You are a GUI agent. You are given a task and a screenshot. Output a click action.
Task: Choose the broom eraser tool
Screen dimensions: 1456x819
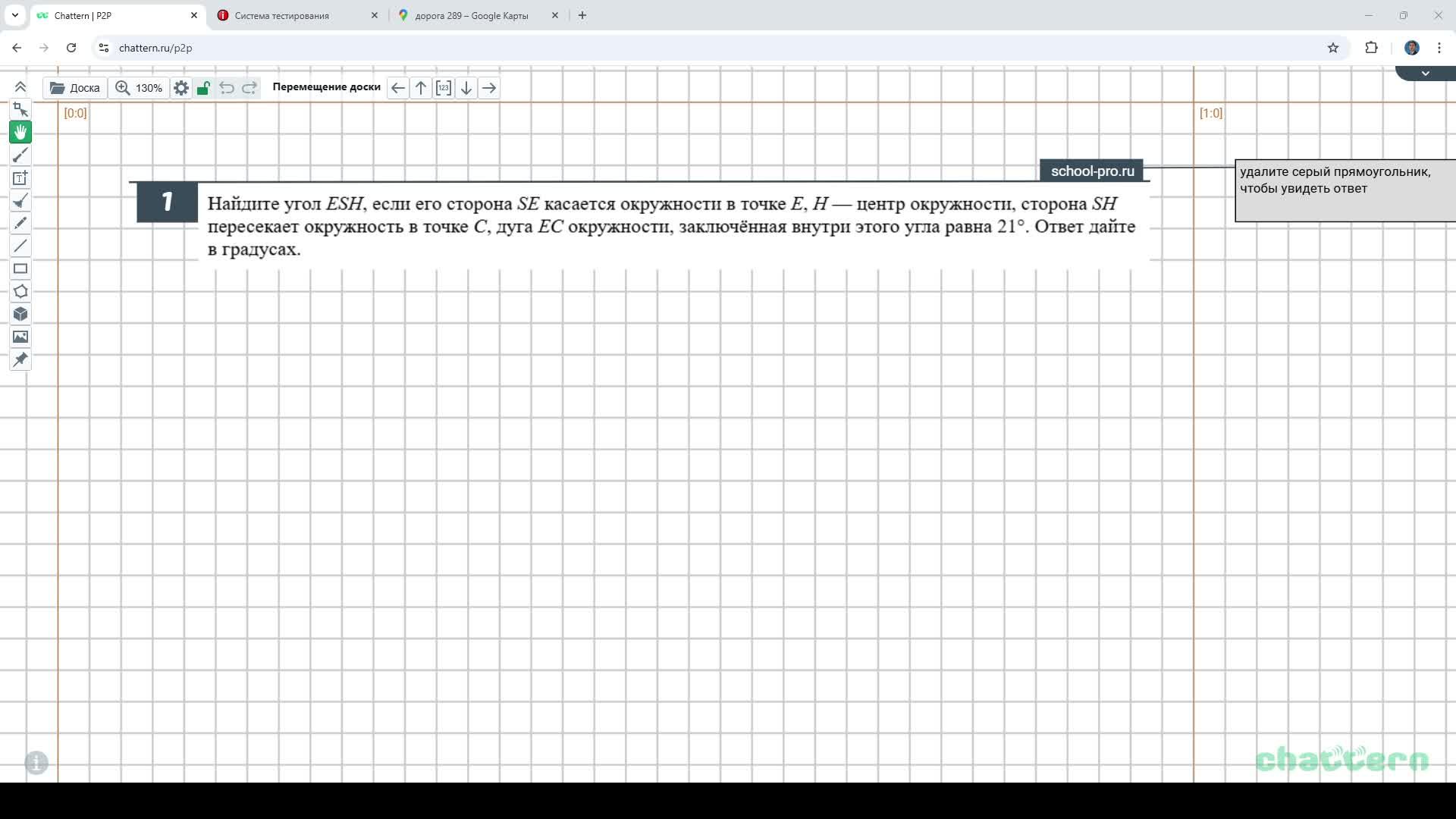click(20, 201)
